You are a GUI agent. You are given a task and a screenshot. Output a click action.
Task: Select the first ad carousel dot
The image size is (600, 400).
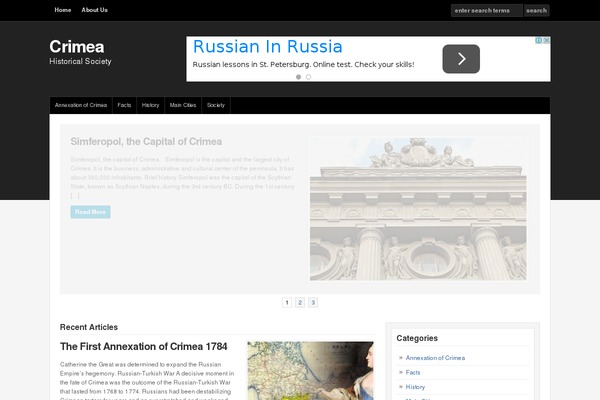point(298,77)
